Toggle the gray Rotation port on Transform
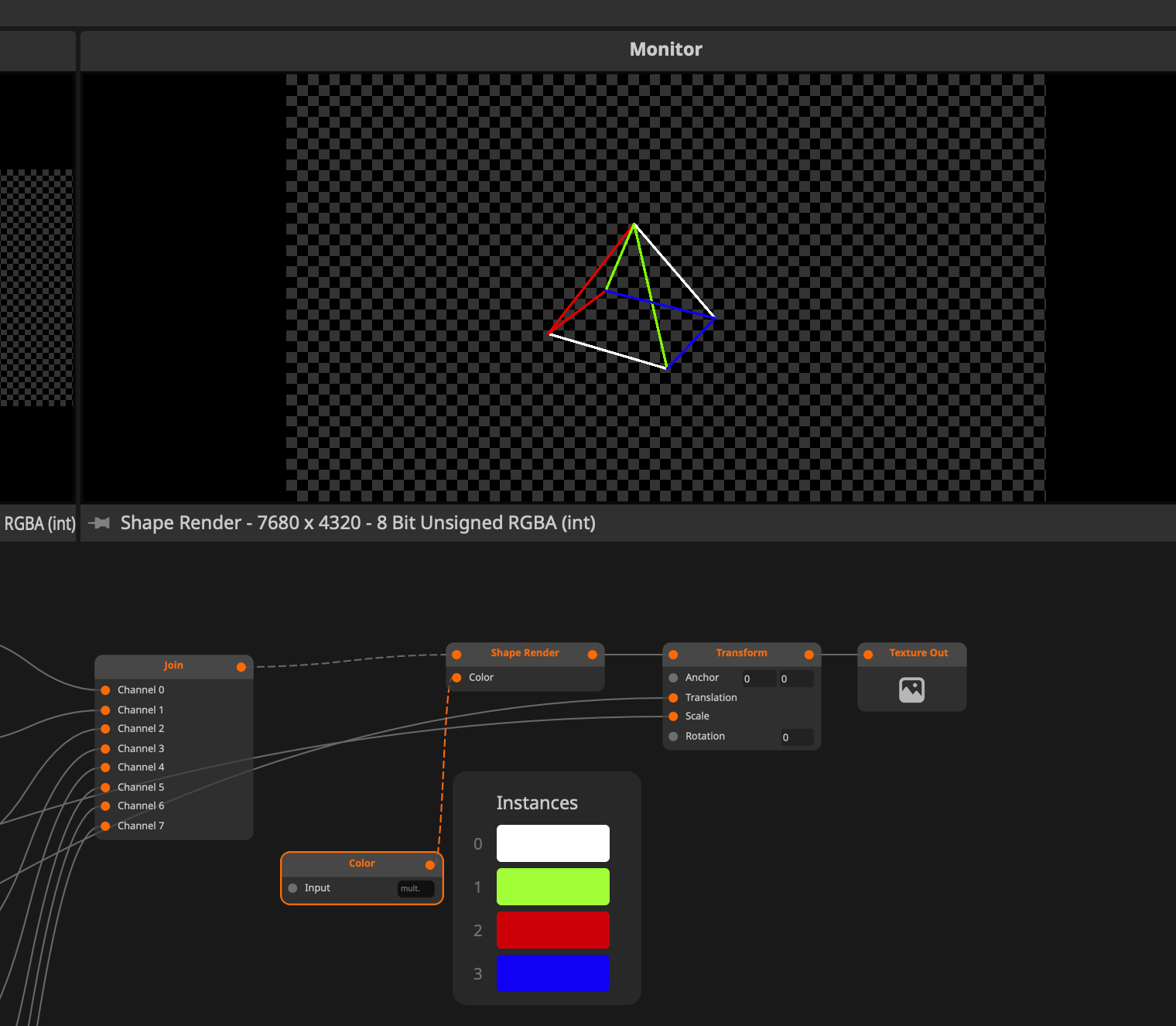The width and height of the screenshot is (1176, 1026). (673, 737)
